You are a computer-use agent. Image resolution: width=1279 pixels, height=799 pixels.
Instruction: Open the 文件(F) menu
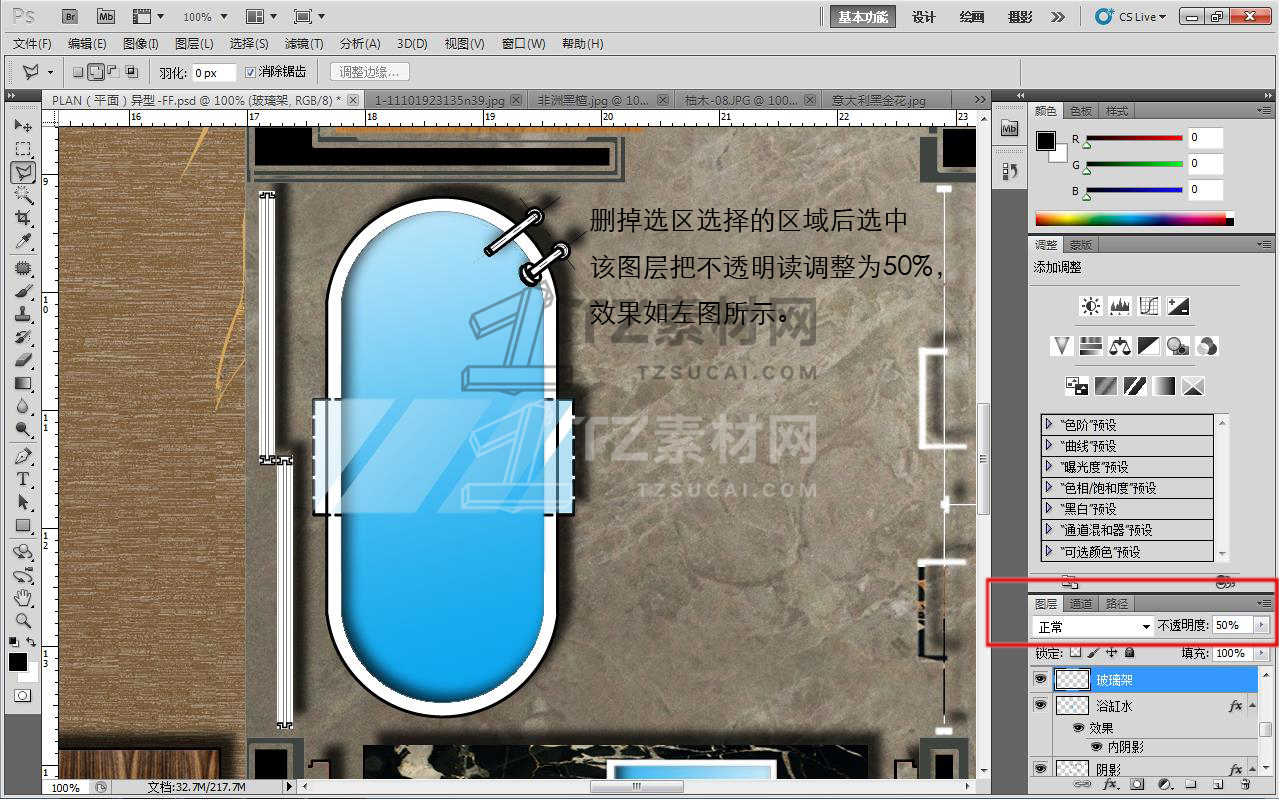coord(32,43)
